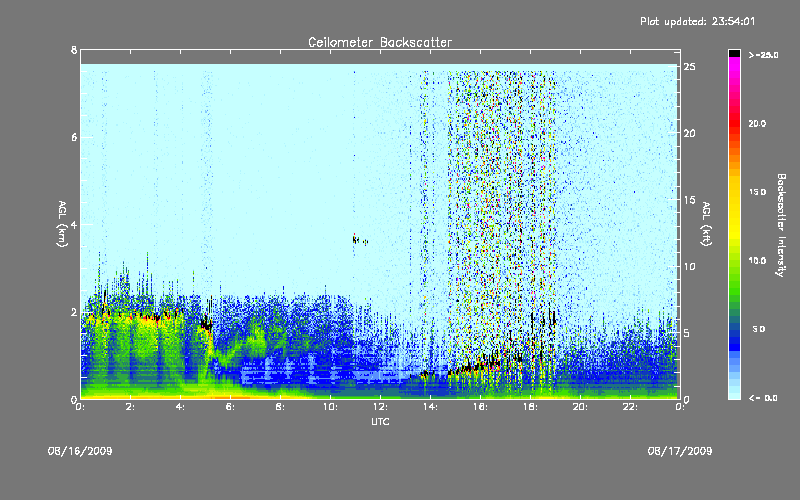Click the 10 kft tick label on right axis
The image size is (800, 500).
690,266
